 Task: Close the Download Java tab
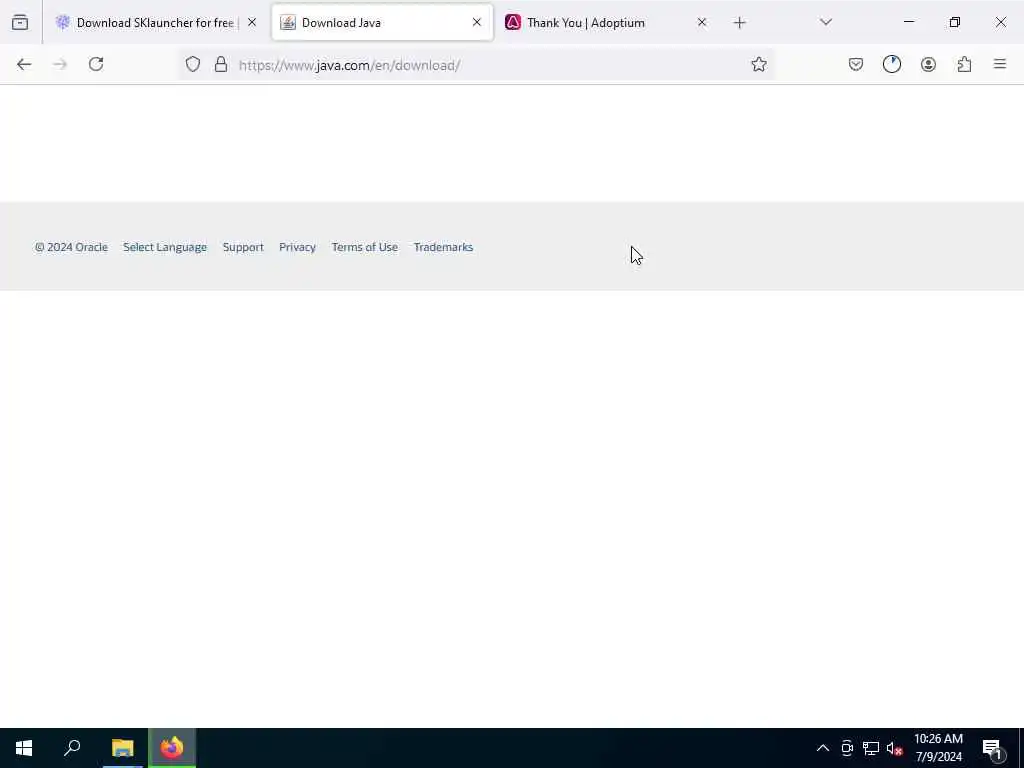coord(477,23)
